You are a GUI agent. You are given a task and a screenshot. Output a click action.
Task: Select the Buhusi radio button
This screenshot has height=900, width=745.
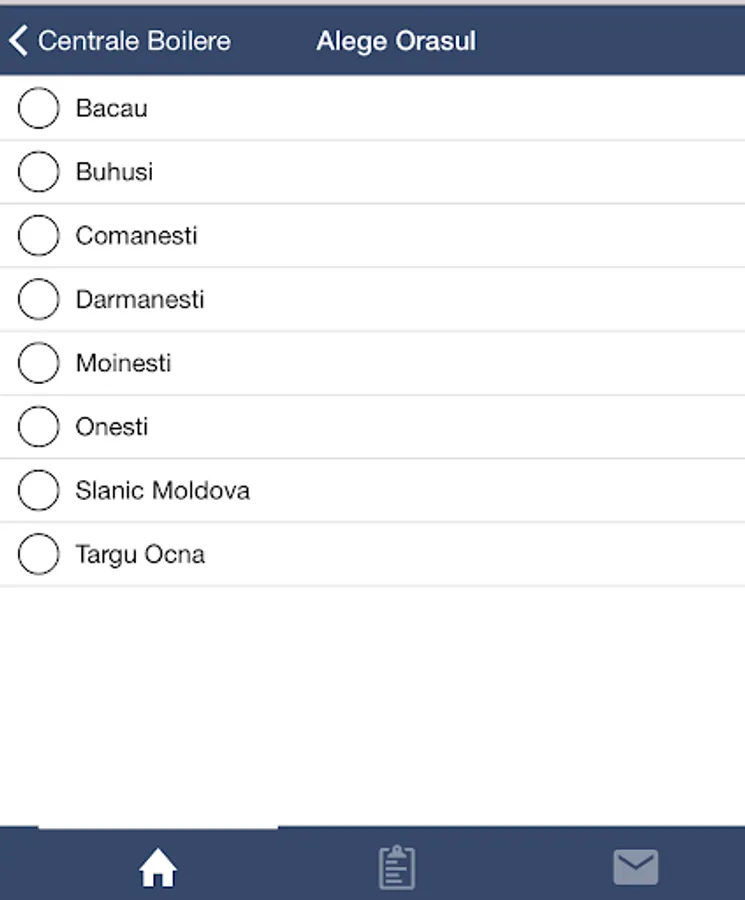tap(39, 172)
